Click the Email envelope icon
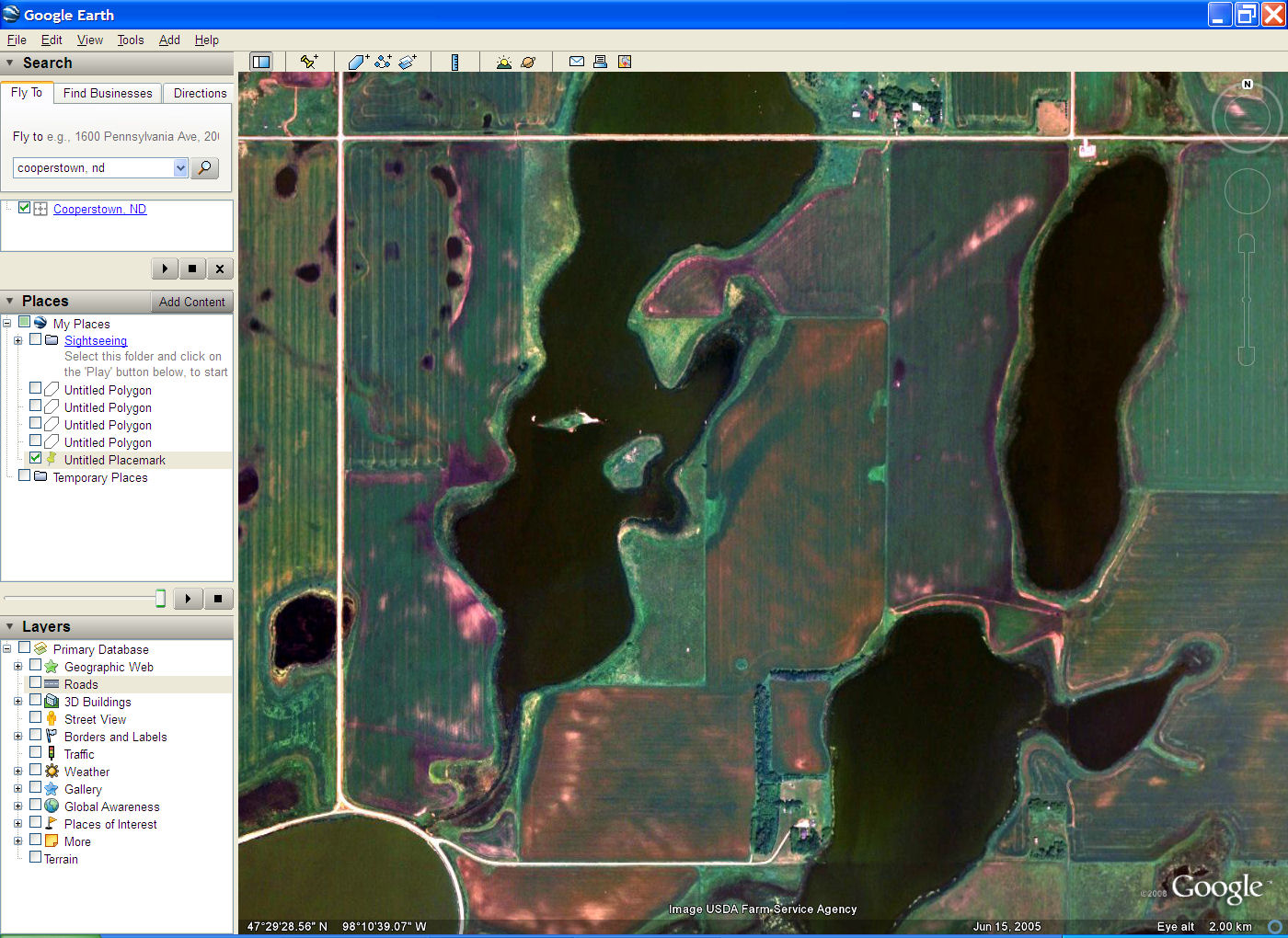Screen dimensions: 1288x938 coord(577,62)
